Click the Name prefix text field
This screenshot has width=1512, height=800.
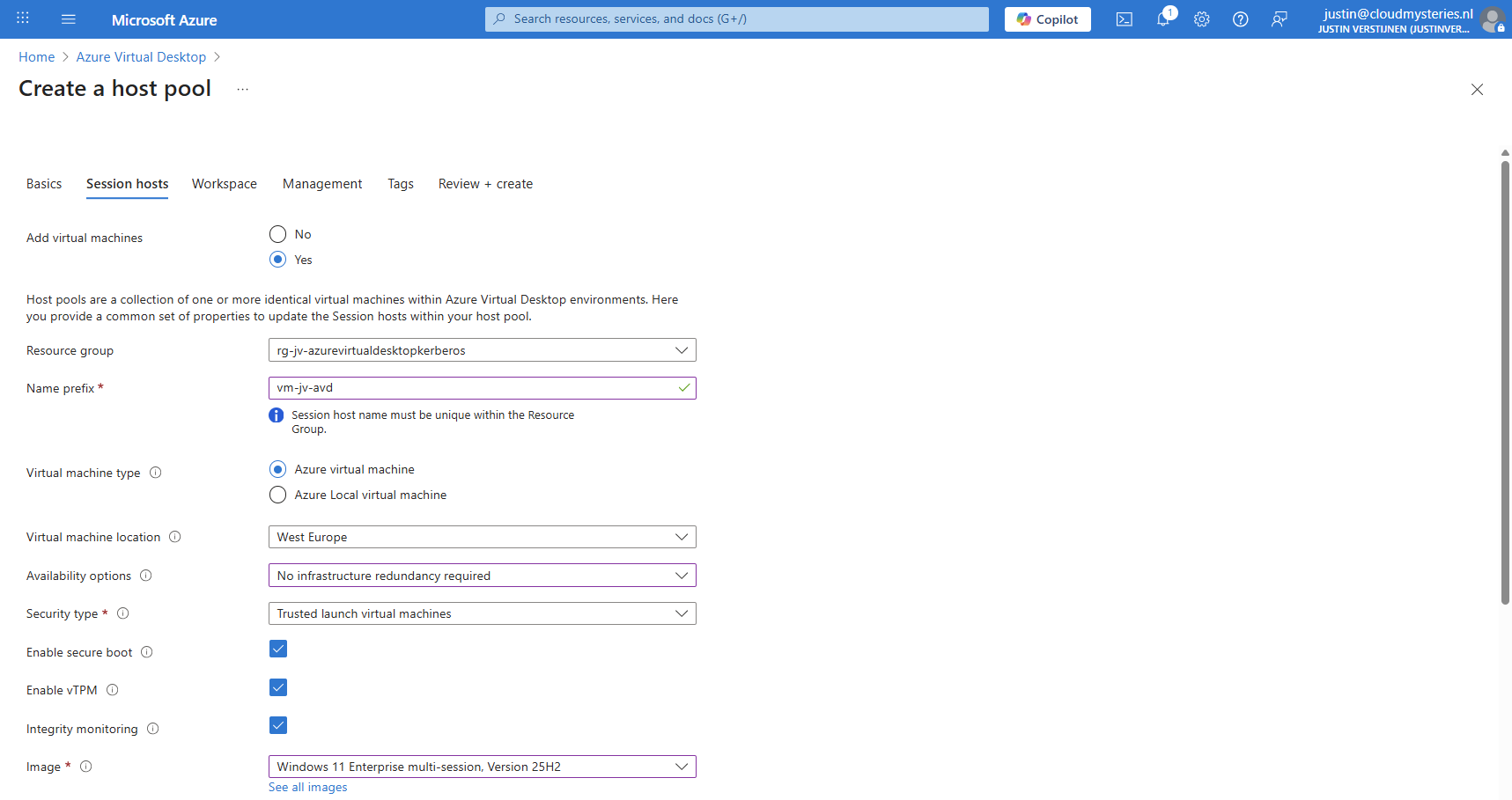click(473, 388)
